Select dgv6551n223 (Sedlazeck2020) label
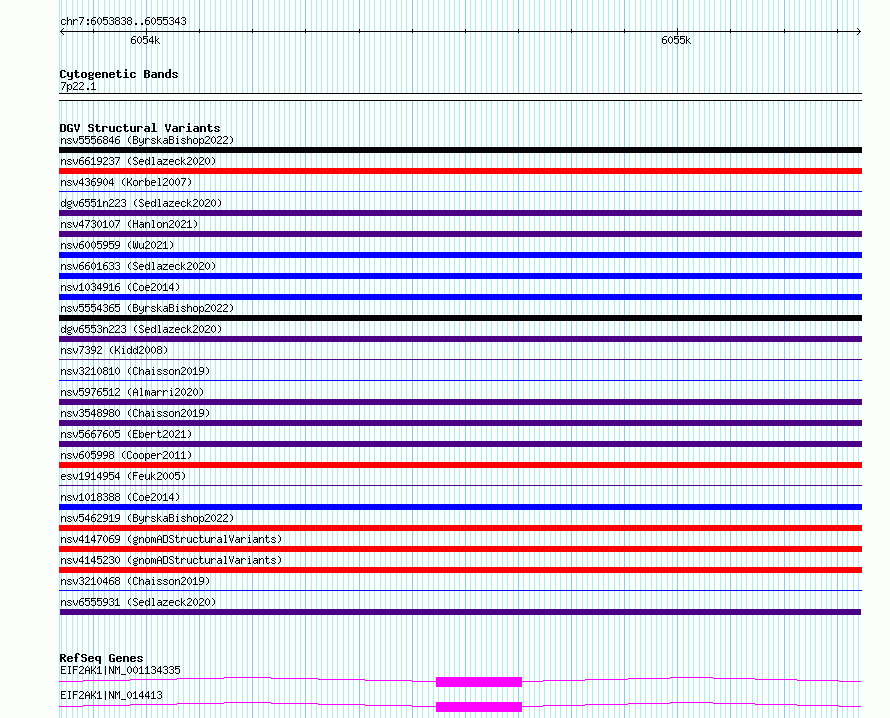Viewport: 890px width, 718px height. pos(141,203)
